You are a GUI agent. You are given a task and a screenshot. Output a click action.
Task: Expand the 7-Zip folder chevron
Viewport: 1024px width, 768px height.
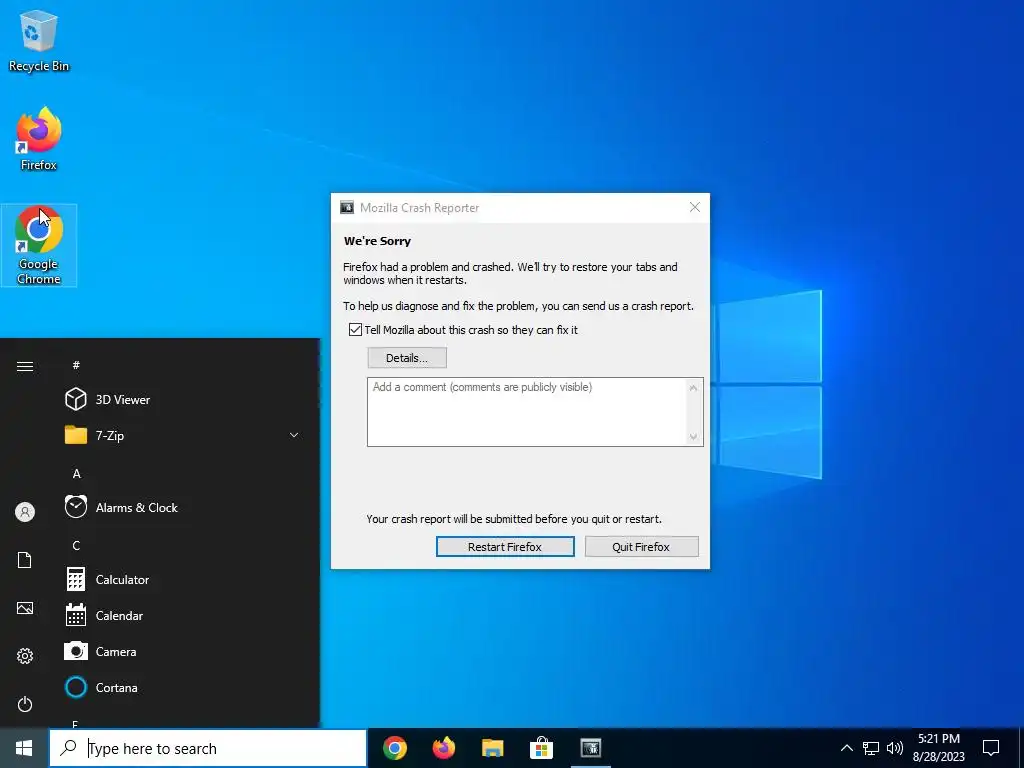pos(294,435)
